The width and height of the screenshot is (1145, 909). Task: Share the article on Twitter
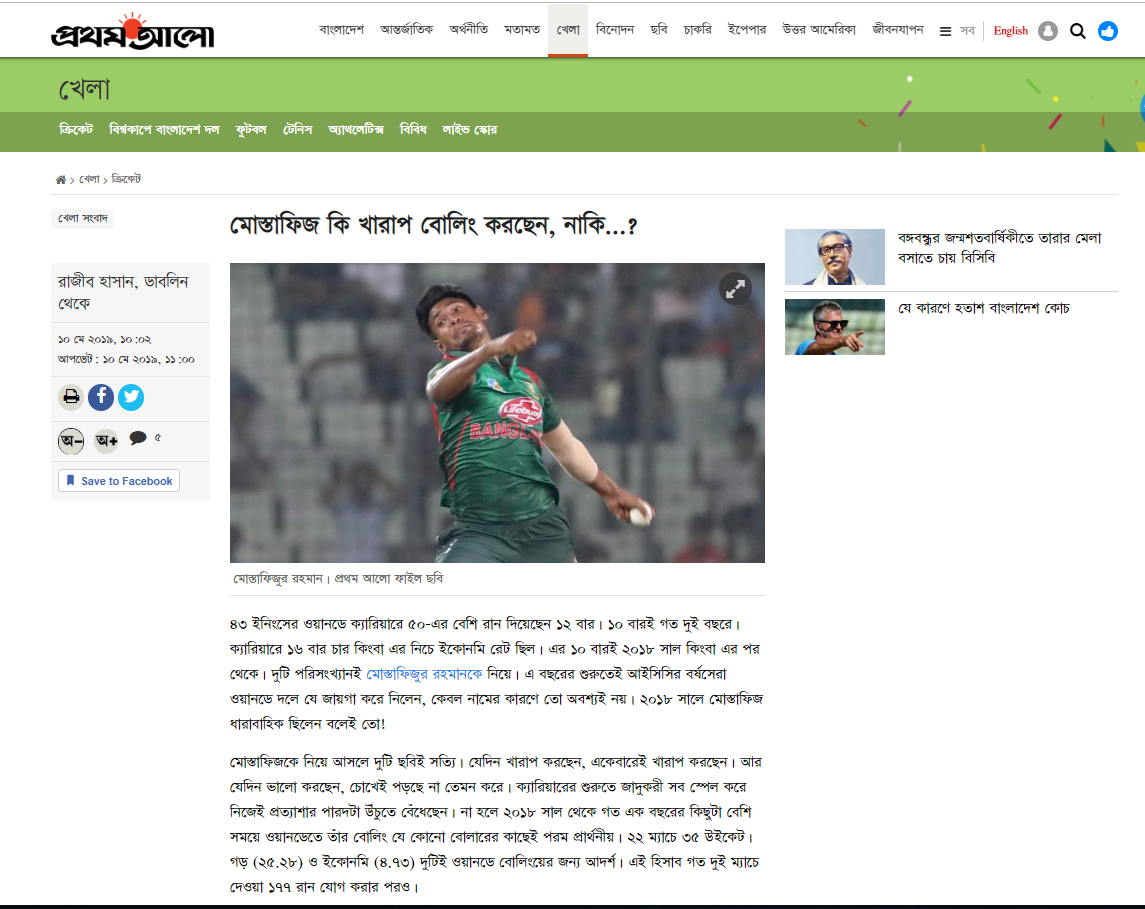[x=131, y=397]
